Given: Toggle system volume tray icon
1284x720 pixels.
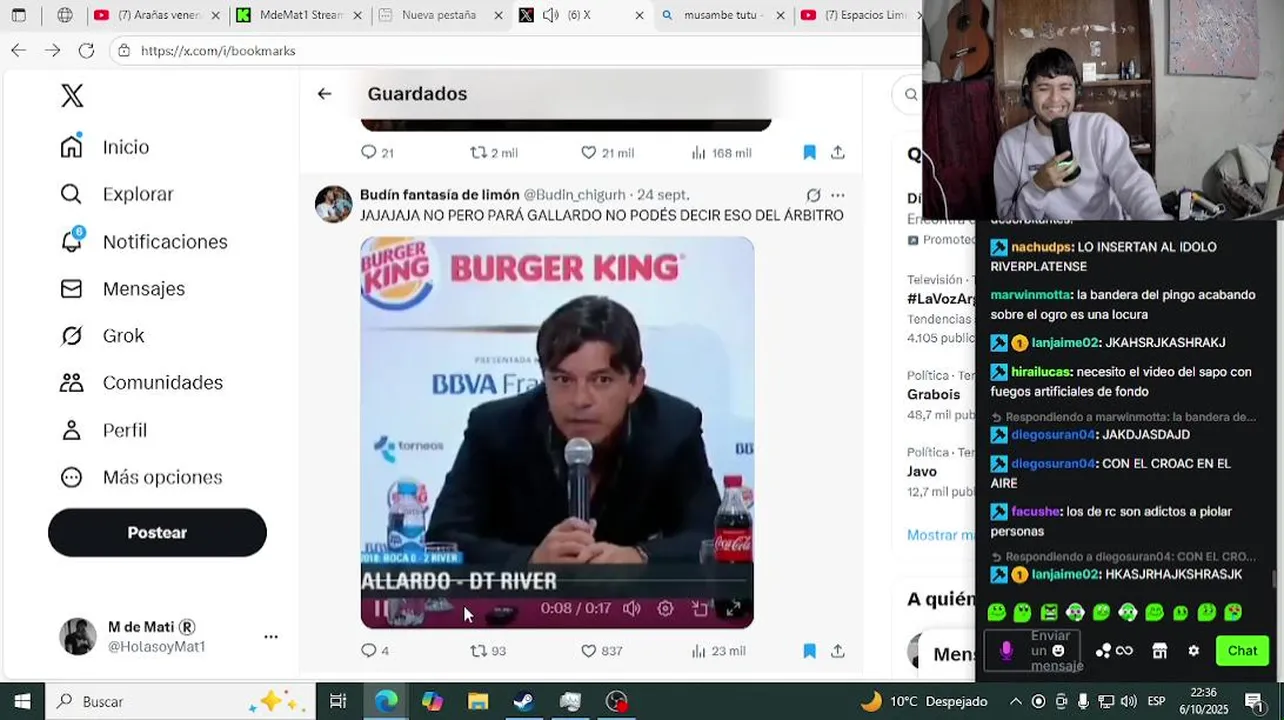Looking at the screenshot, I should pyautogui.click(x=1128, y=701).
